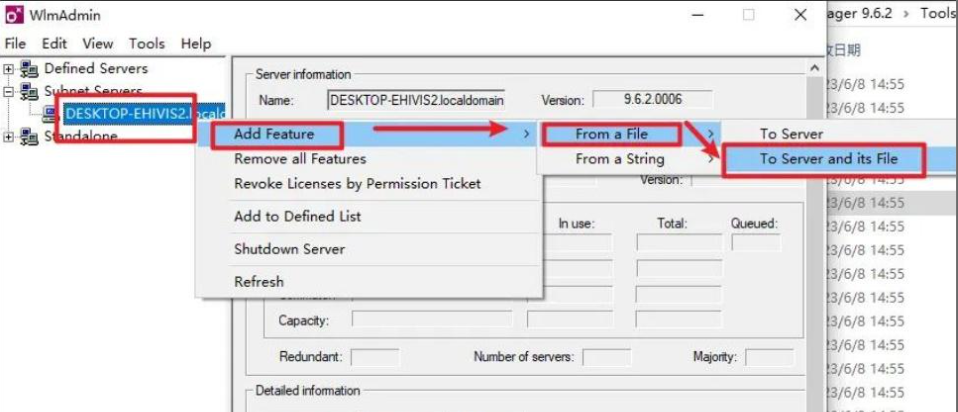This screenshot has height=412, width=958.
Task: Open the Edit menu
Action: (x=54, y=44)
